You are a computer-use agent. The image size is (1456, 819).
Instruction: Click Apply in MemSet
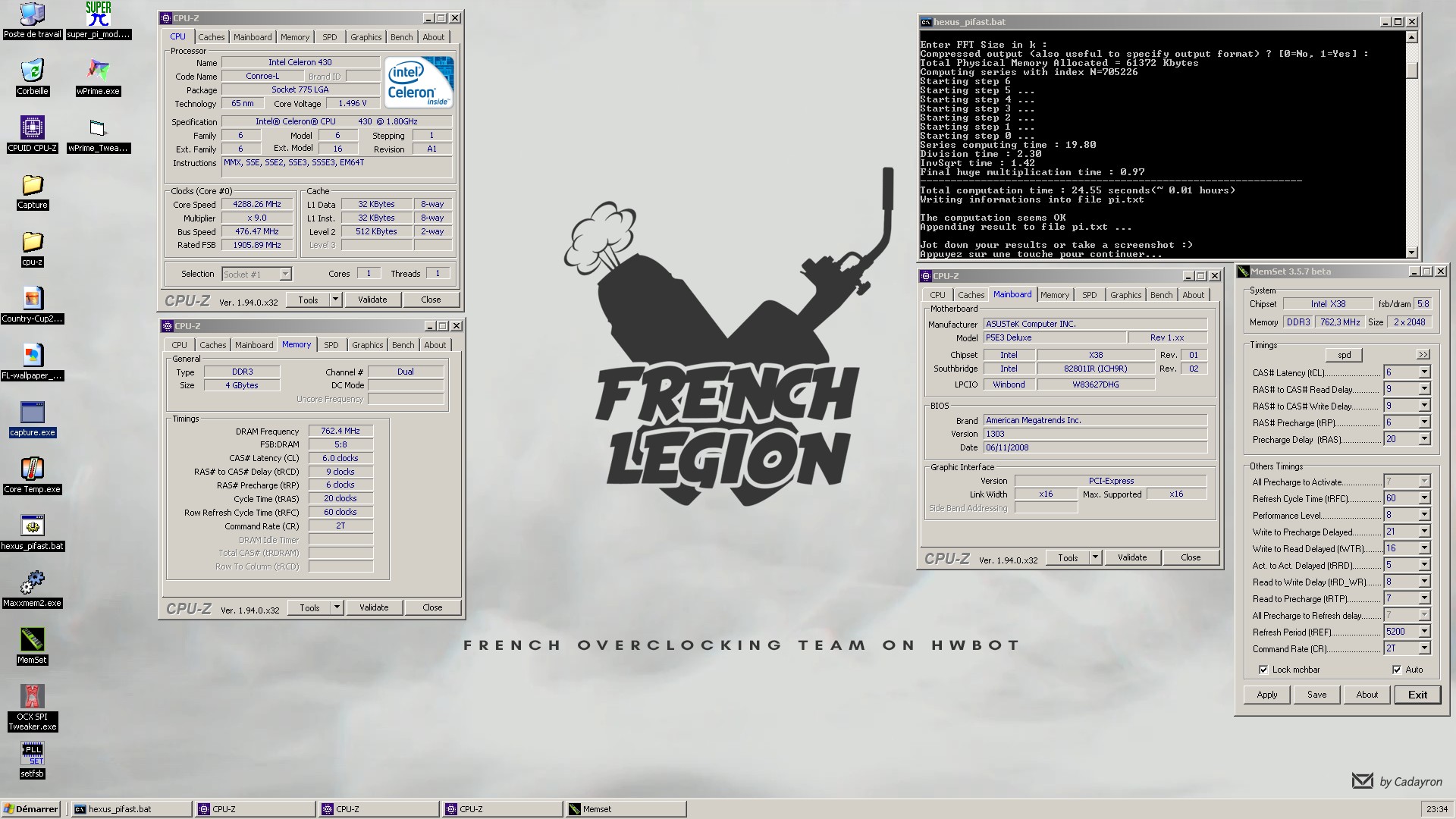coord(1267,695)
